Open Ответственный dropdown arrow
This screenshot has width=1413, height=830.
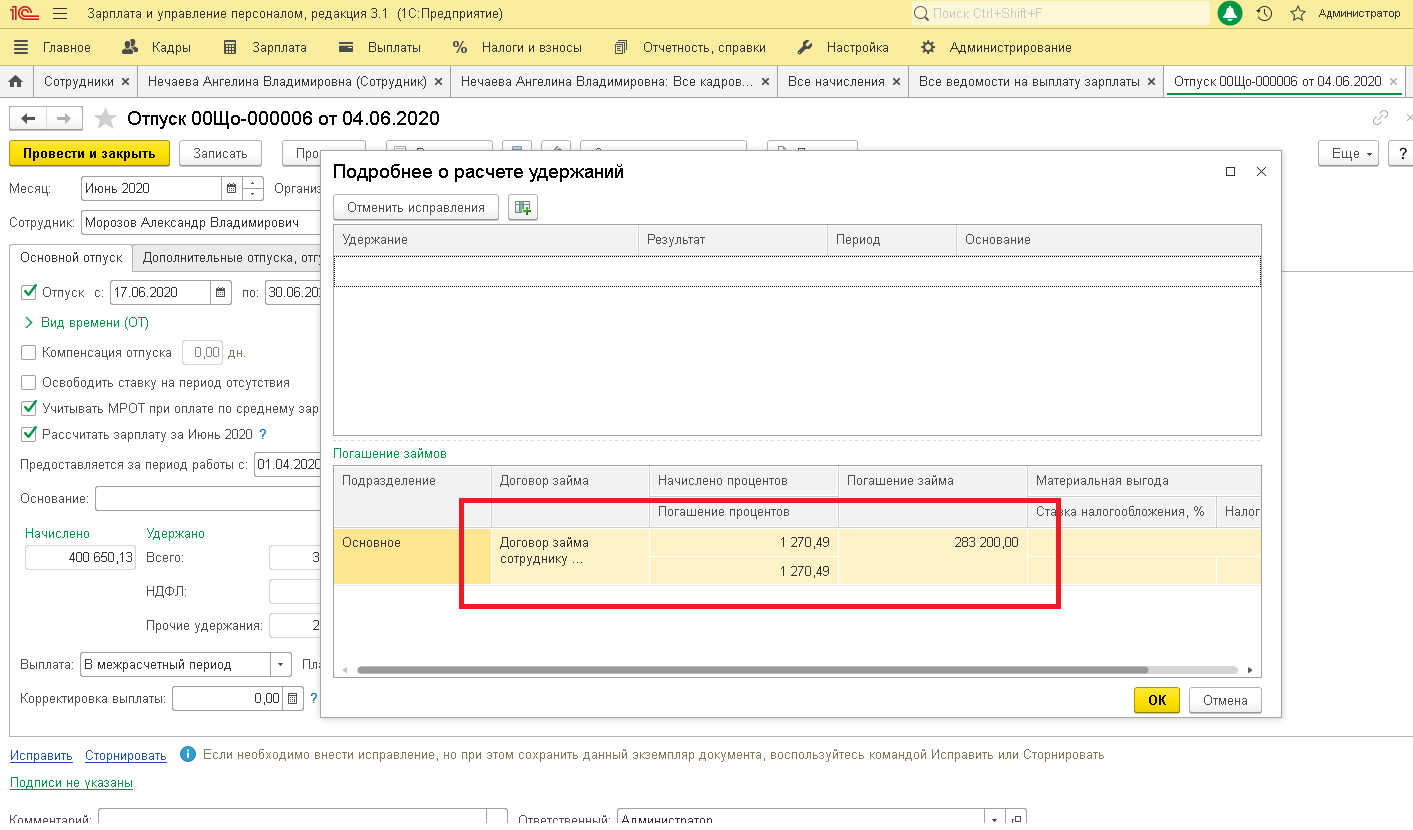tap(994, 818)
